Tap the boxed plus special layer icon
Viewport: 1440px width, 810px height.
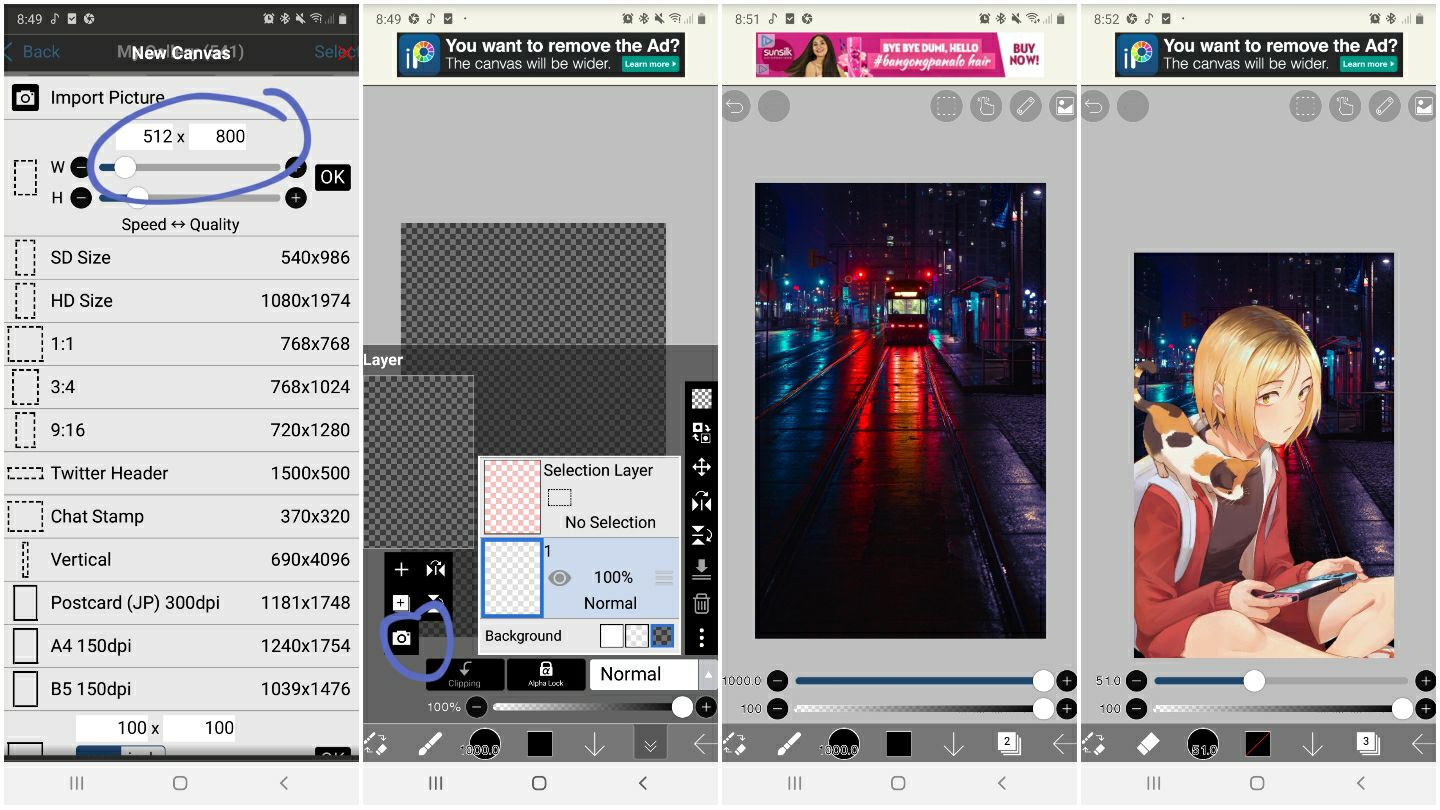point(401,602)
